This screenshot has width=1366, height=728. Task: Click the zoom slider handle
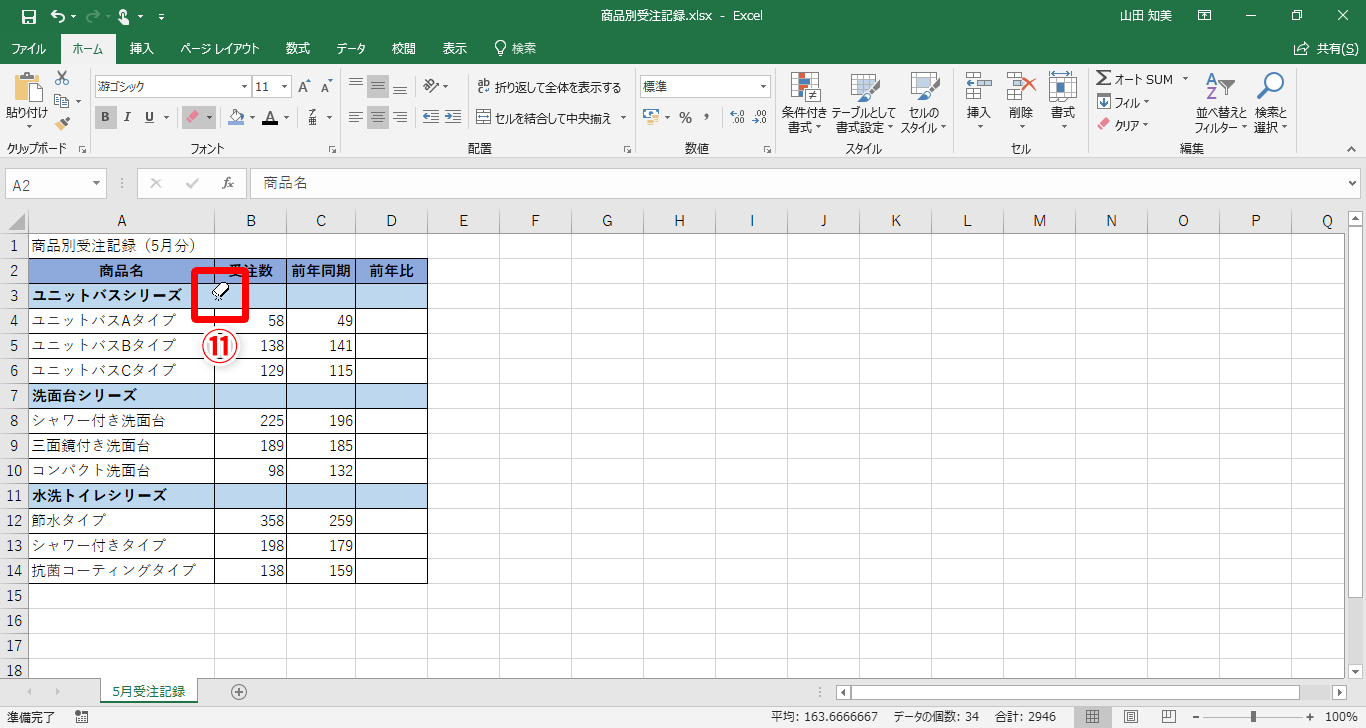[1253, 716]
